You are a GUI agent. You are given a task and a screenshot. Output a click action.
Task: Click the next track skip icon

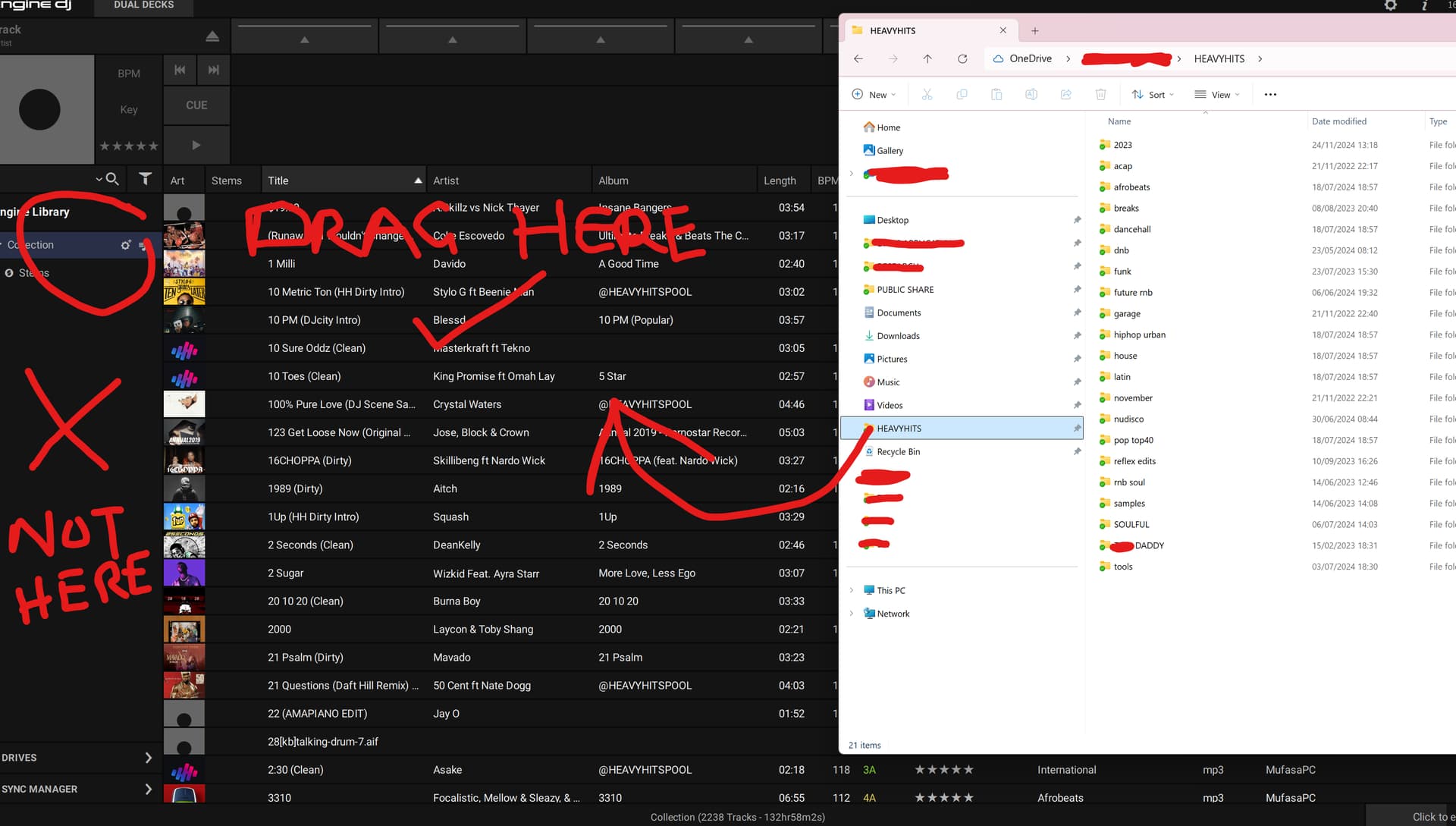(214, 70)
